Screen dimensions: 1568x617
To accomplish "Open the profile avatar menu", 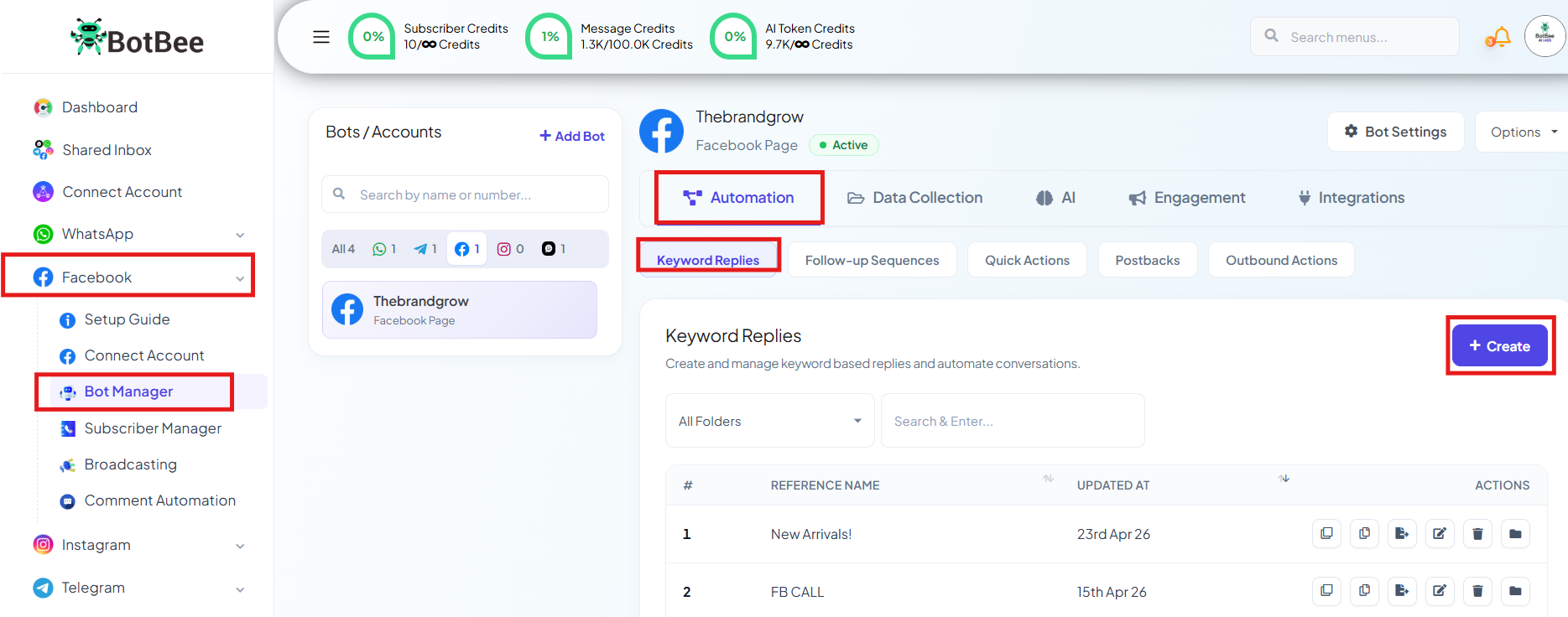I will coord(1545,37).
